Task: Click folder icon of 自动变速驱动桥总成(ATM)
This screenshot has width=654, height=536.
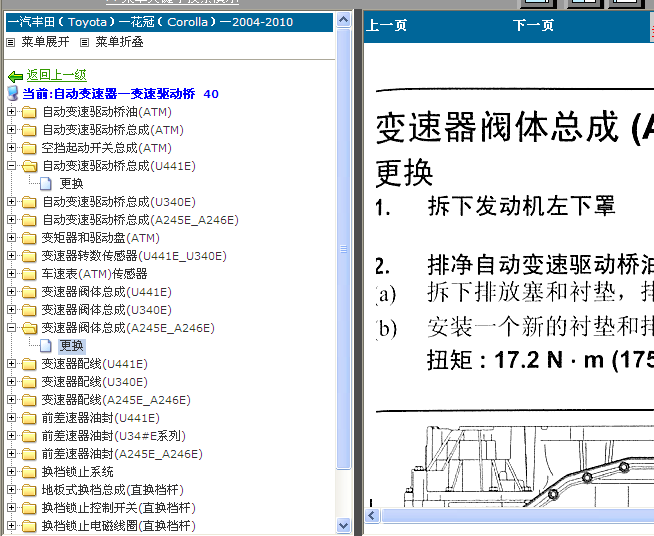Action: click(x=29, y=130)
